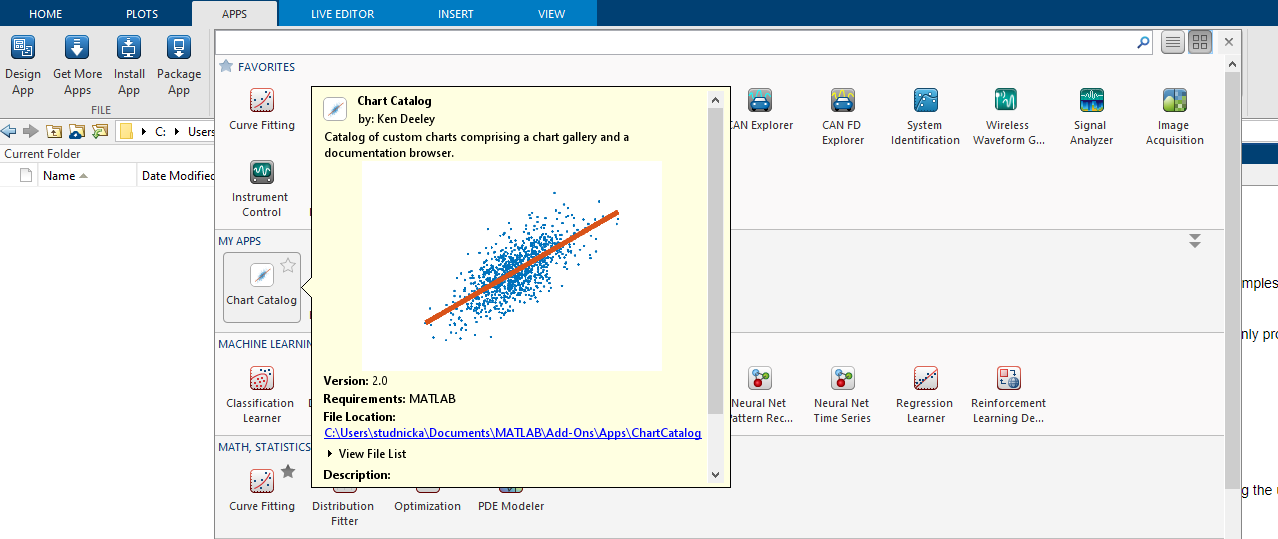Switch apps gallery to list view
The height and width of the screenshot is (539, 1278).
[1173, 42]
